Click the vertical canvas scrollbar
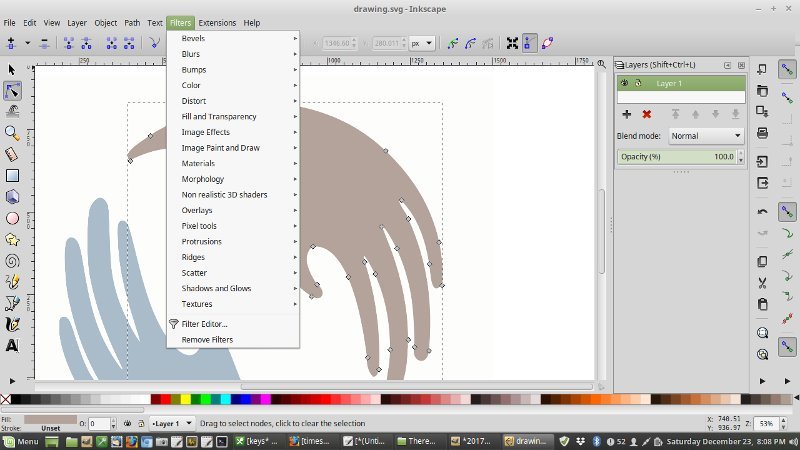The height and width of the screenshot is (450, 800). 602,232
